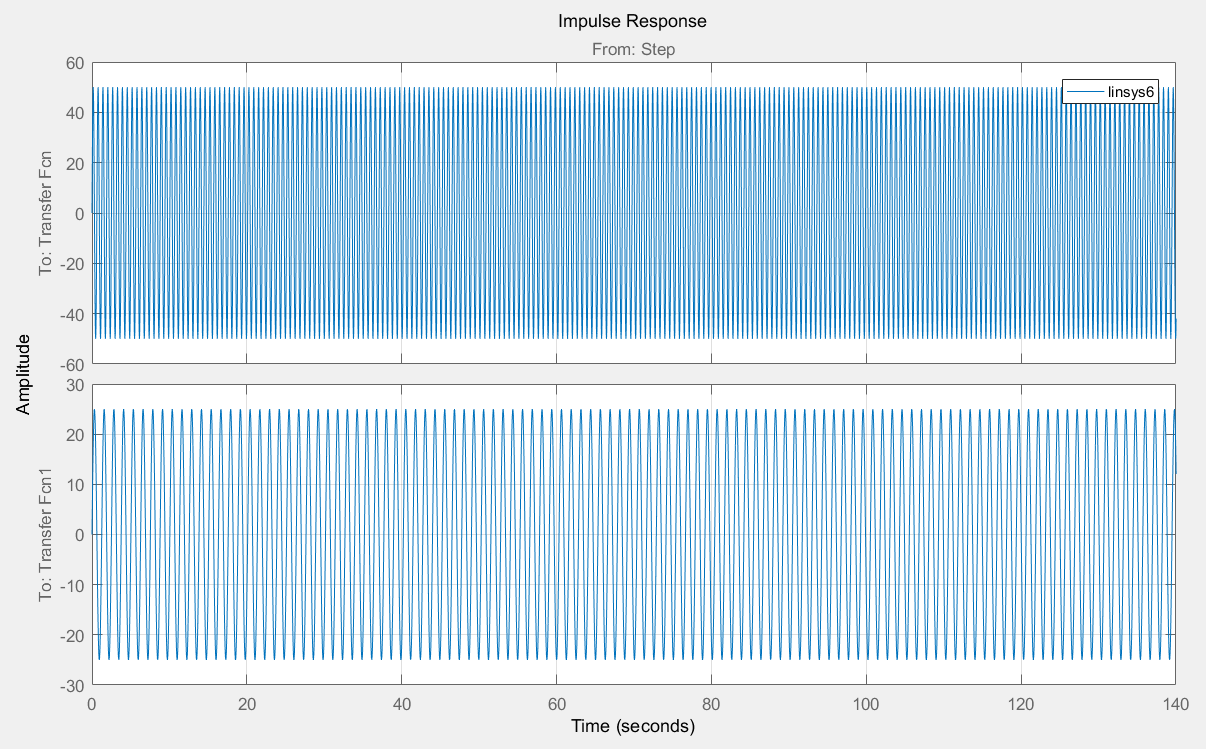Viewport: 1206px width, 749px height.
Task: Click the -20 tick label on upper plot
Action: click(73, 264)
